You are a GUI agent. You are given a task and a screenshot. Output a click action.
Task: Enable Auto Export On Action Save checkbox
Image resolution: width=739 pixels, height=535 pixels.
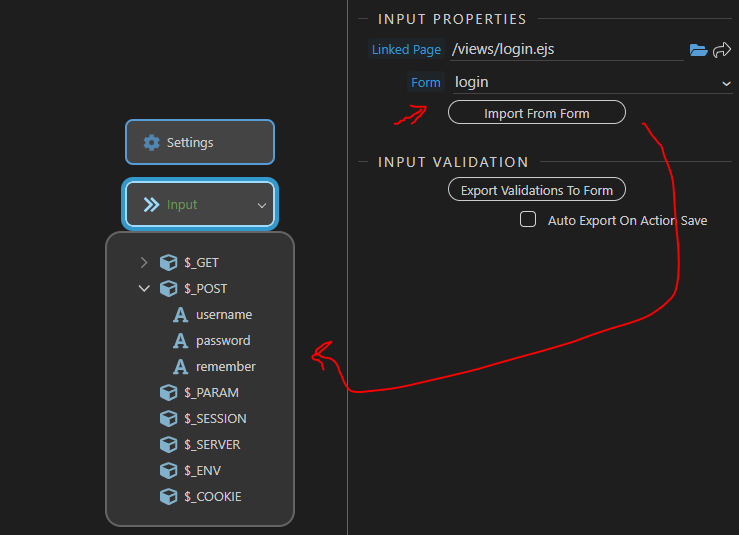[x=528, y=219]
